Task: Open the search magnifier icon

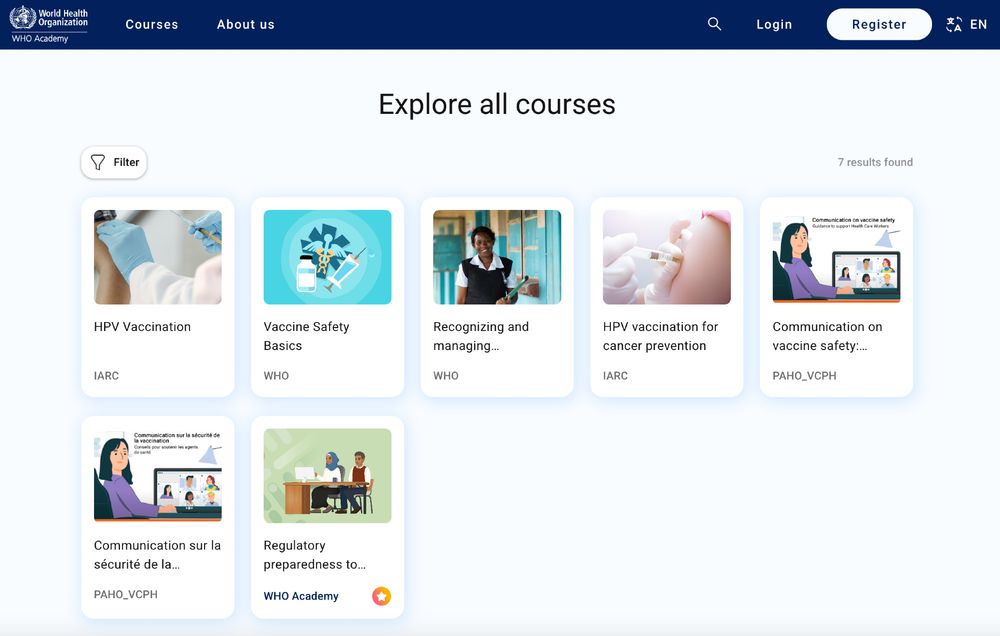Action: (x=714, y=24)
